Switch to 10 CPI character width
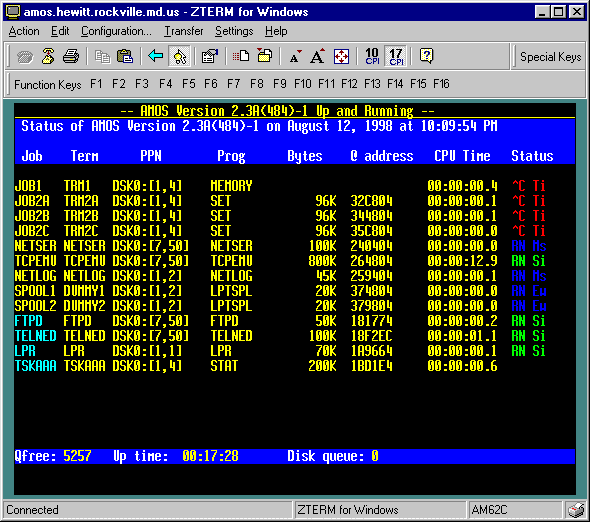Viewport: 590px width, 522px height. pyautogui.click(x=372, y=56)
